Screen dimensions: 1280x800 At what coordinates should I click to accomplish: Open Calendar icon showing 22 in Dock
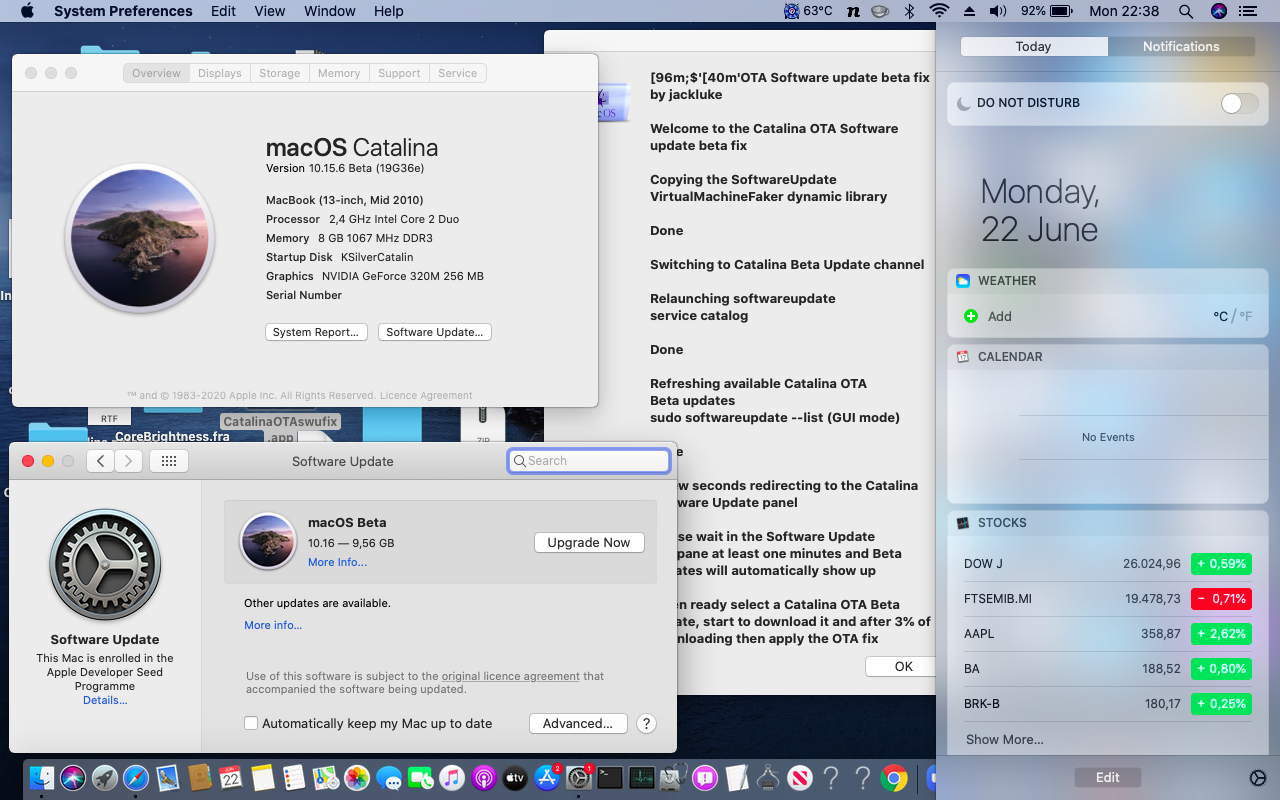click(231, 777)
